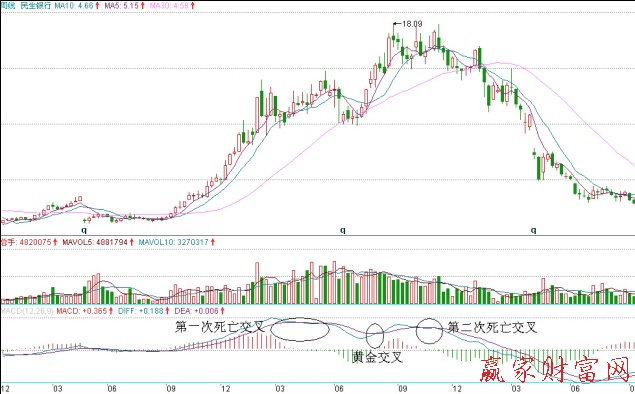Click the 民生银行 stock name label
Image resolution: width=635 pixels, height=394 pixels.
(36, 6)
